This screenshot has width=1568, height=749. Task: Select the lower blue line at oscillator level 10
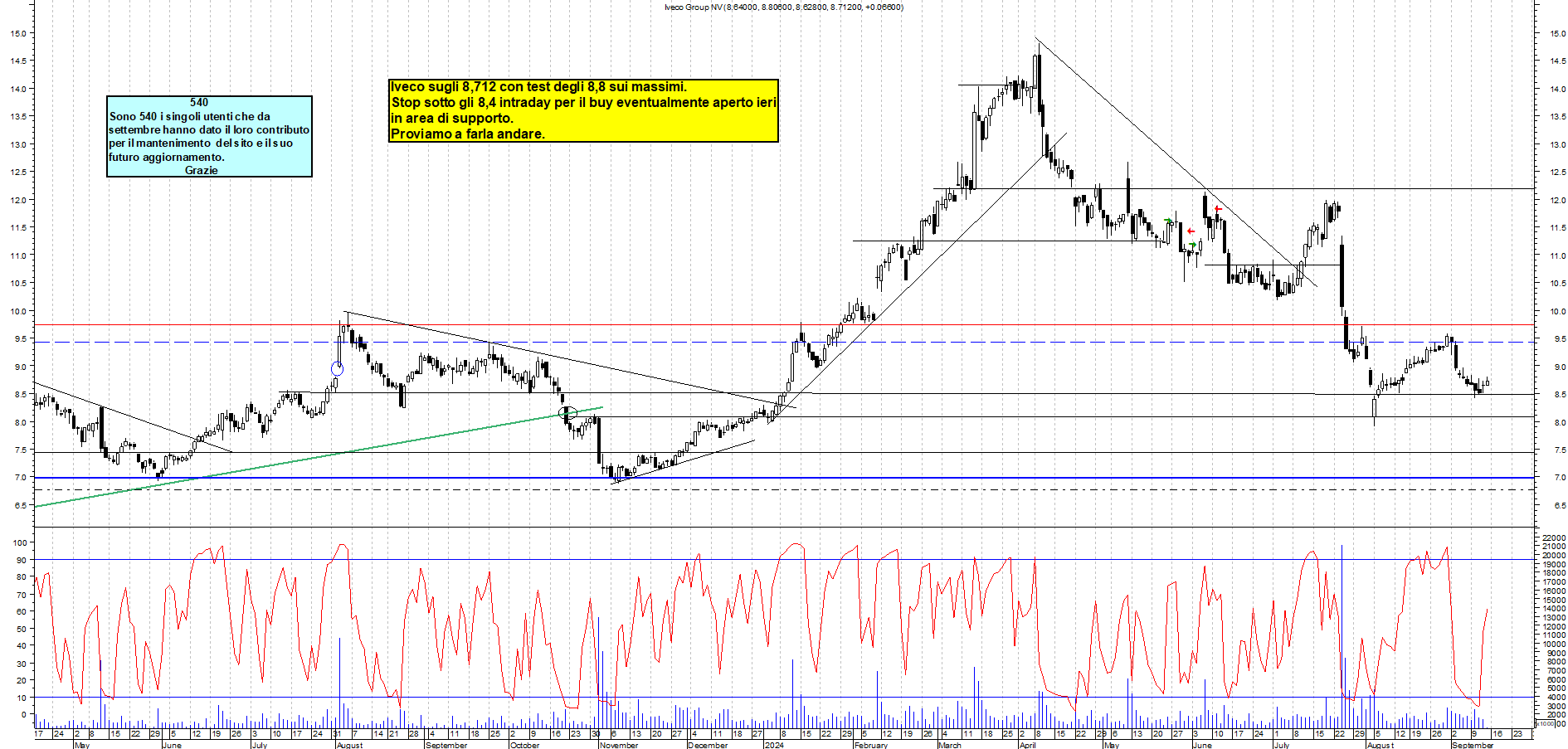coord(784,698)
